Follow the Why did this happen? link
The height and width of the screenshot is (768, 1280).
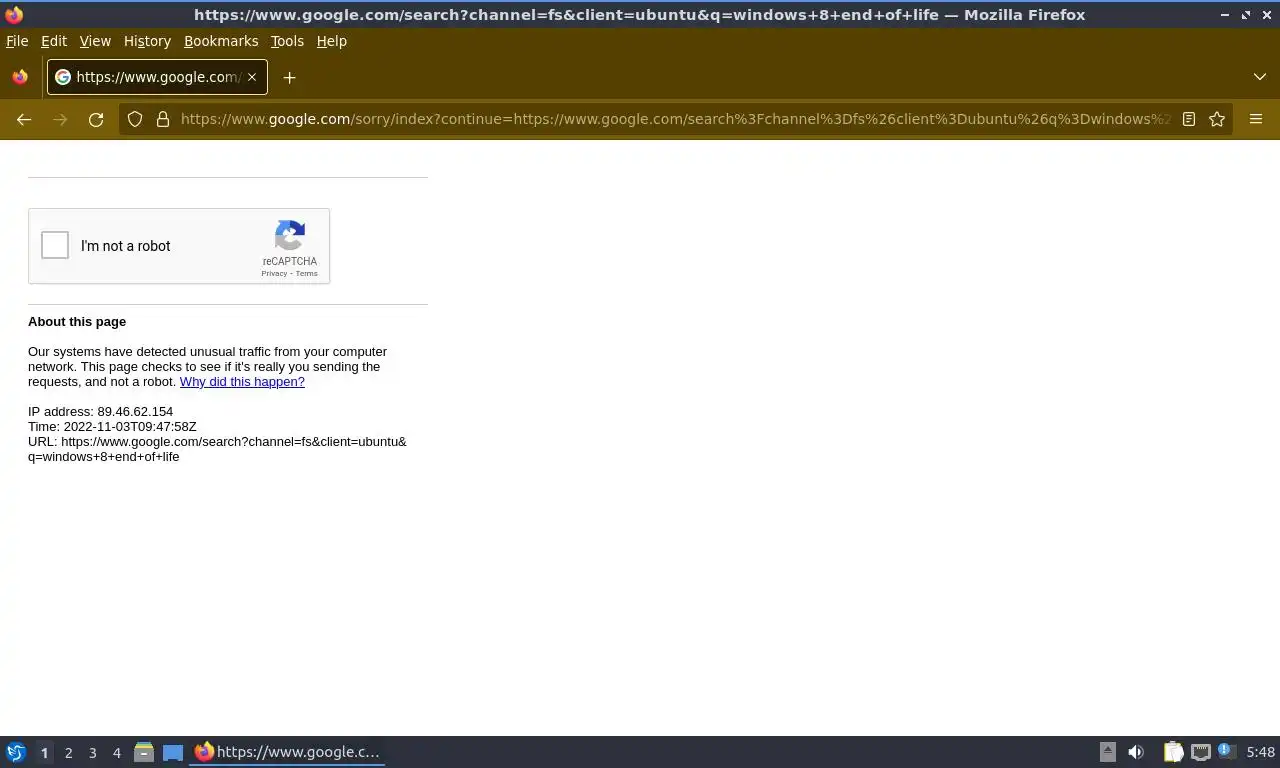[x=242, y=382]
